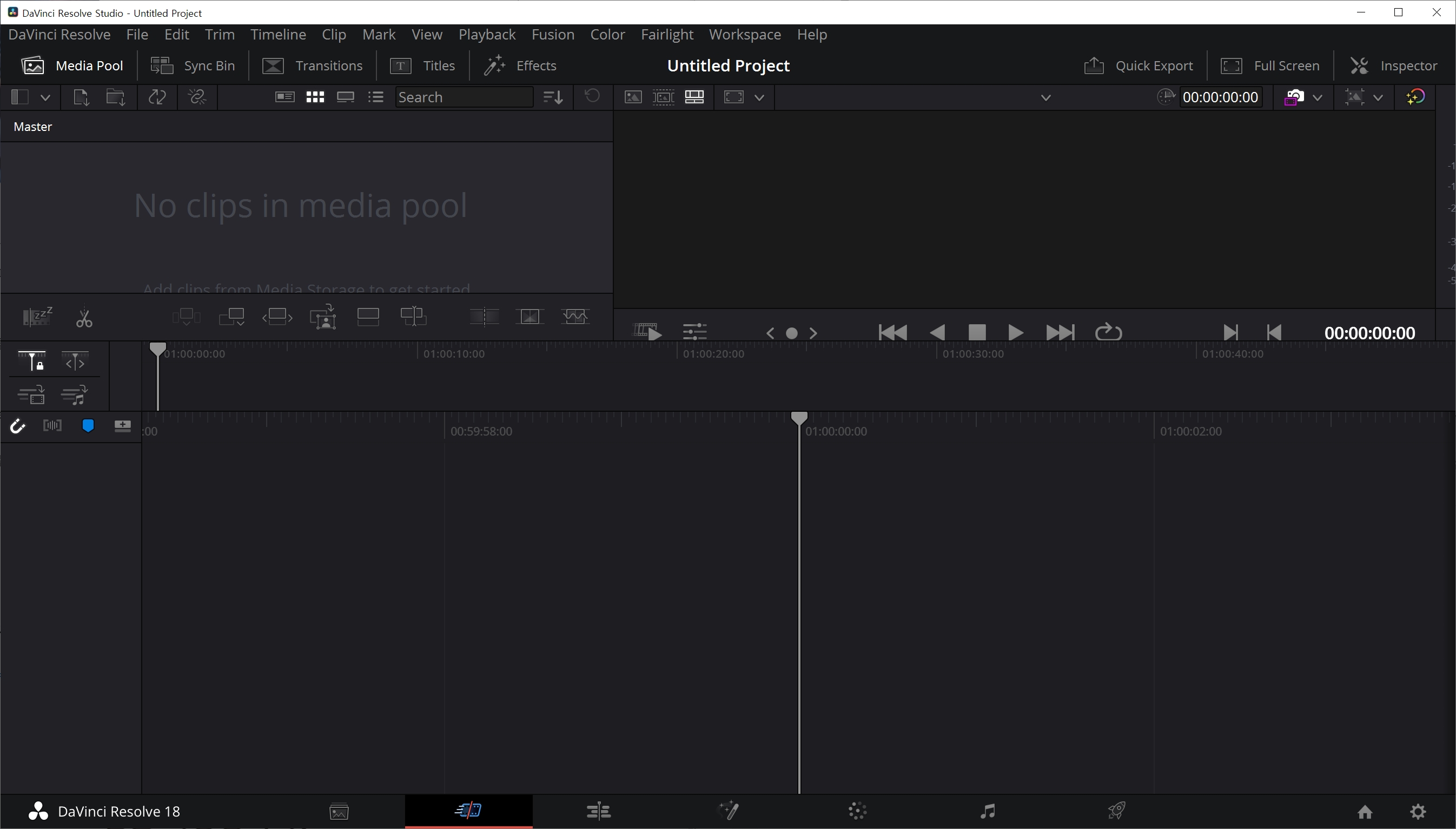
Task: Click the Import Media Folder icon
Action: click(x=116, y=97)
